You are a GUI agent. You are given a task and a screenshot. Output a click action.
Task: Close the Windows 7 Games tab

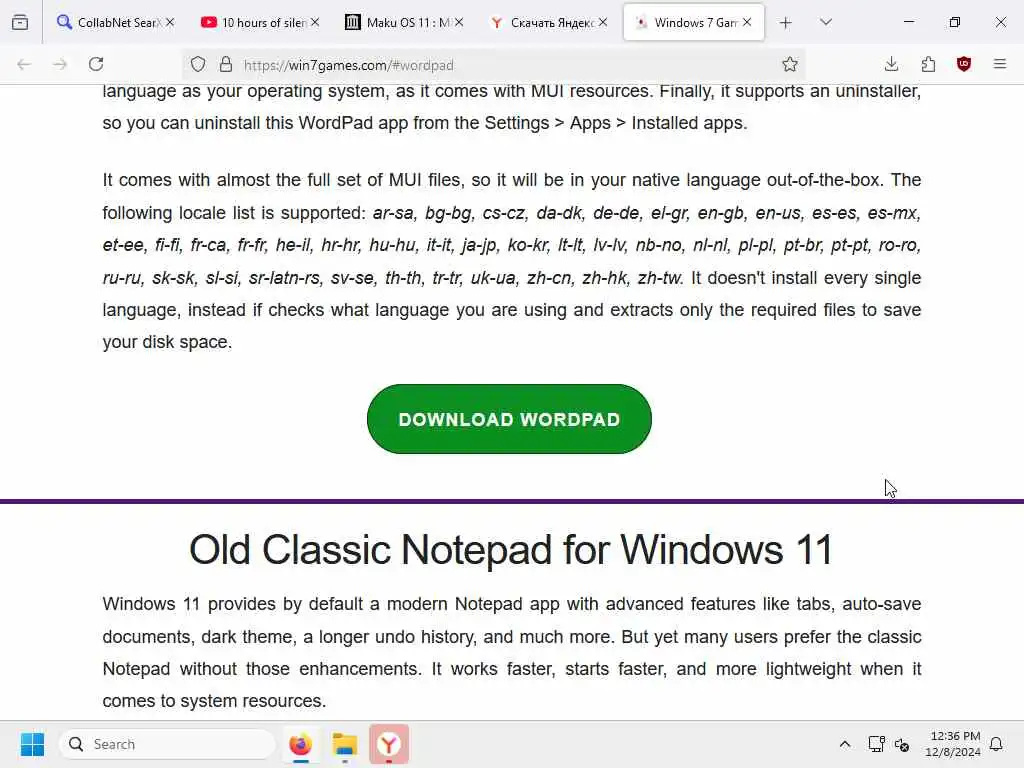coord(747,22)
